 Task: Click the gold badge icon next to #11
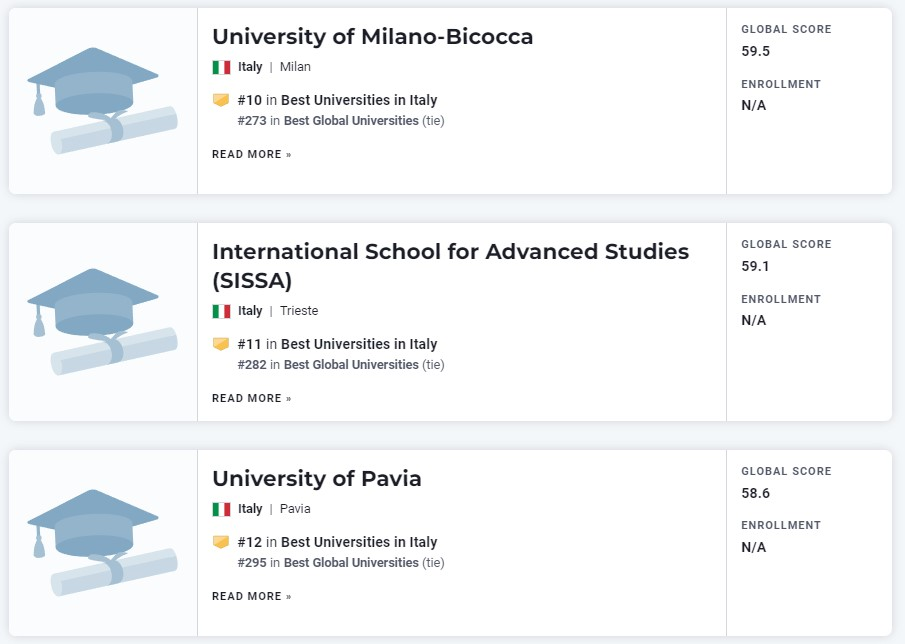click(221, 345)
